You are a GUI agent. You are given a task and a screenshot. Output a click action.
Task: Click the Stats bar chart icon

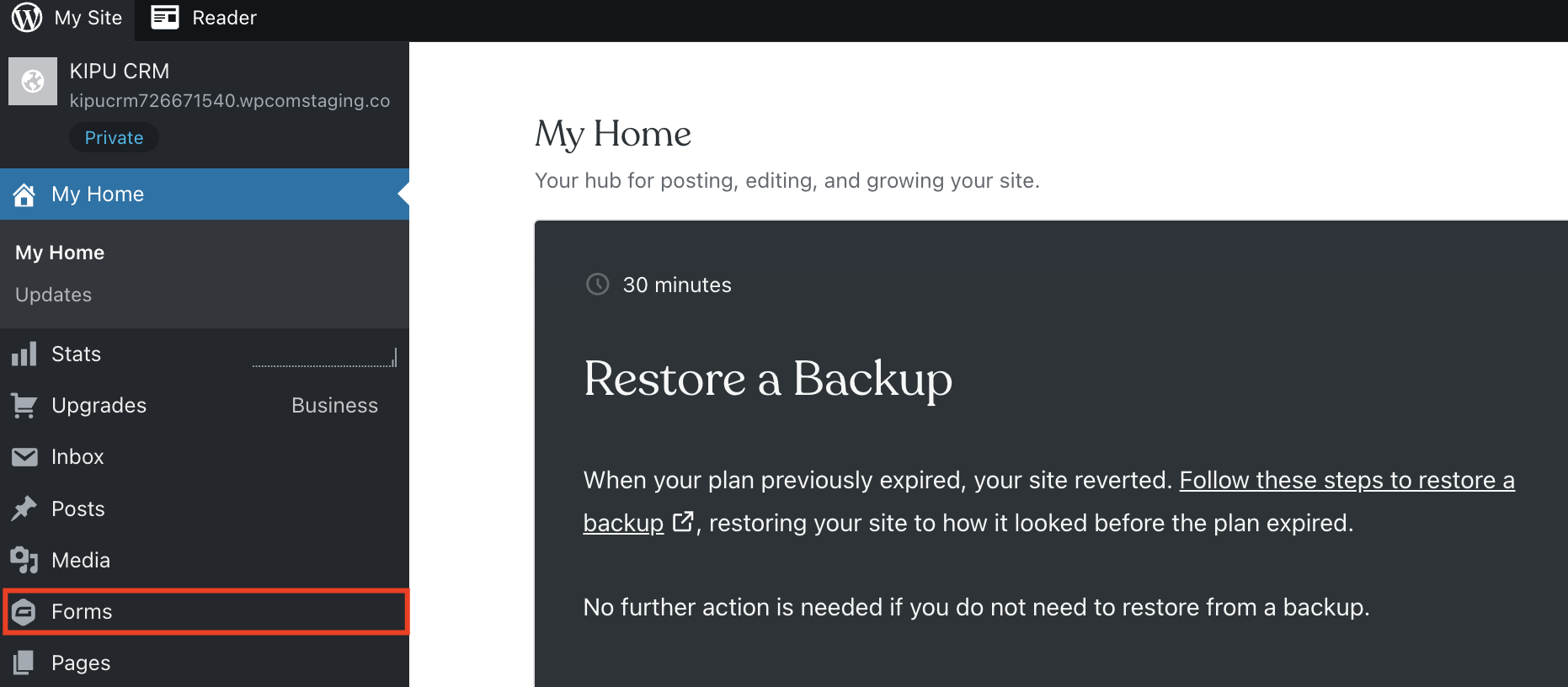pyautogui.click(x=24, y=354)
